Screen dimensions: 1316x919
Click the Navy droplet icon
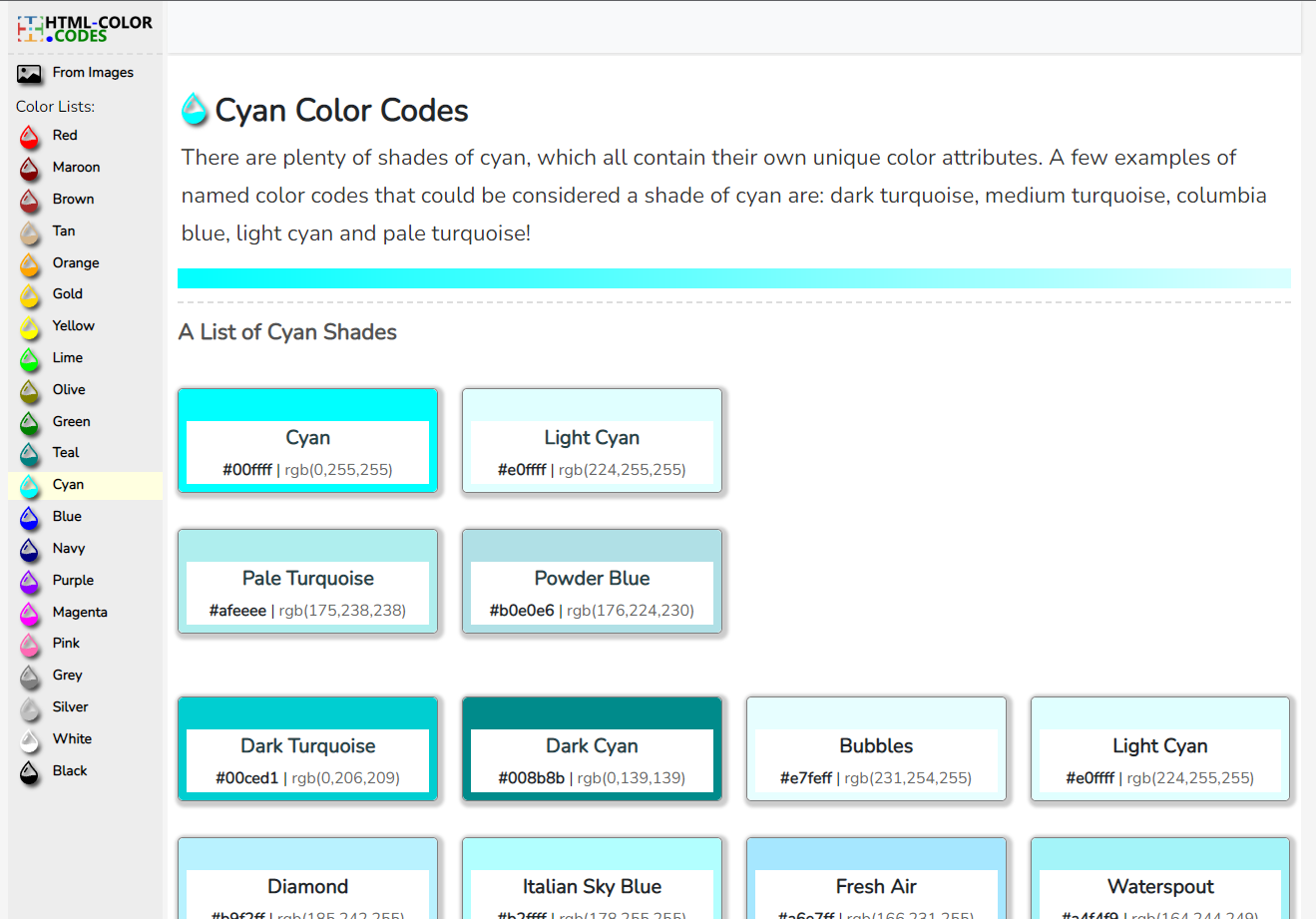pos(30,550)
